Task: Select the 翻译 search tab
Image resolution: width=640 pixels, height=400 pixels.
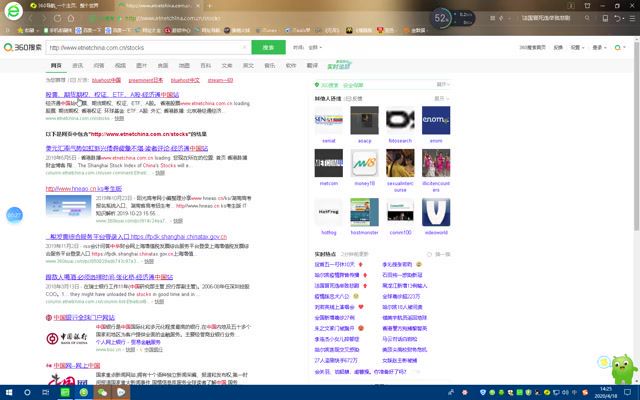Action: coord(312,65)
